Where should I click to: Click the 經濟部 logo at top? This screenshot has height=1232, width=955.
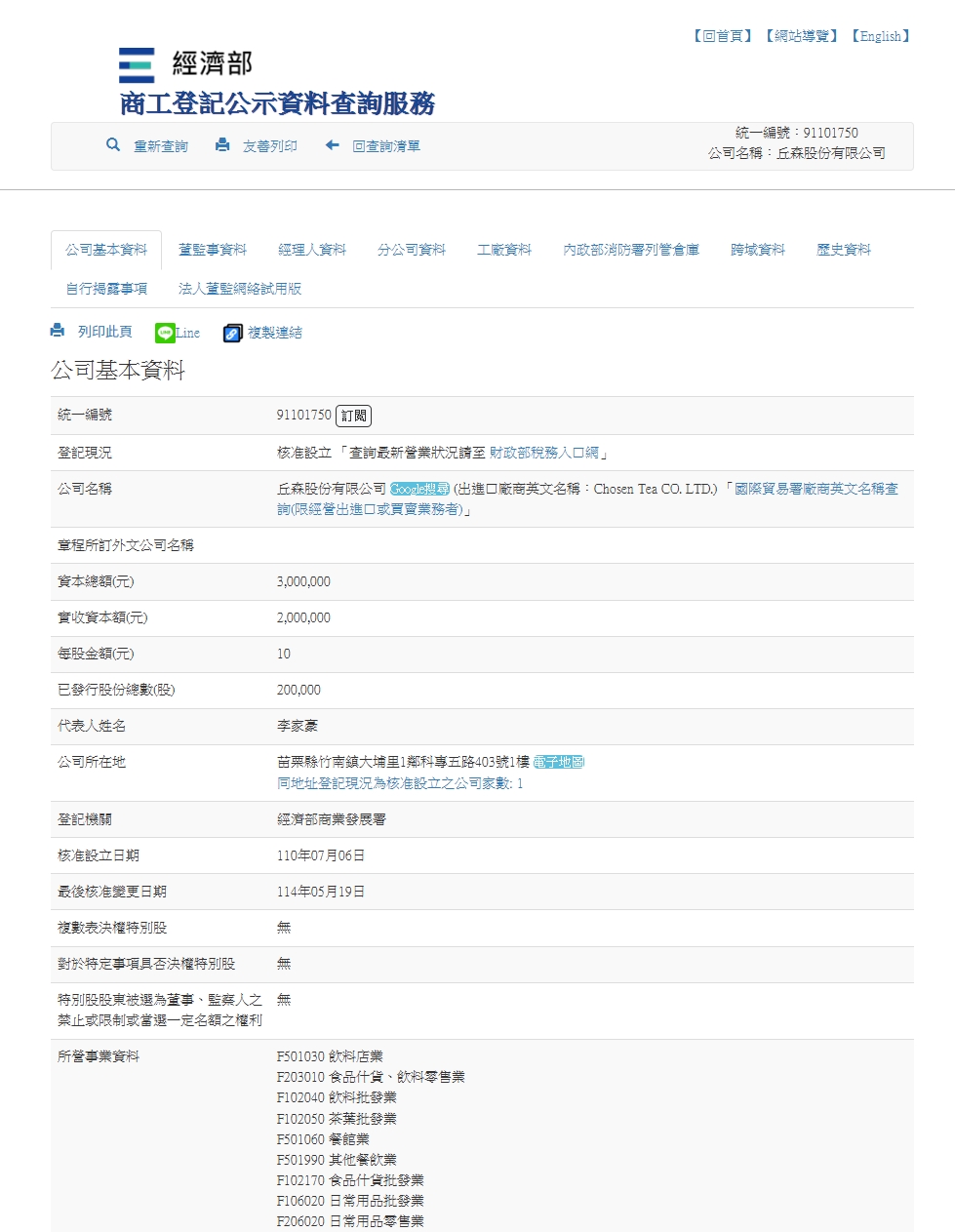click(137, 64)
